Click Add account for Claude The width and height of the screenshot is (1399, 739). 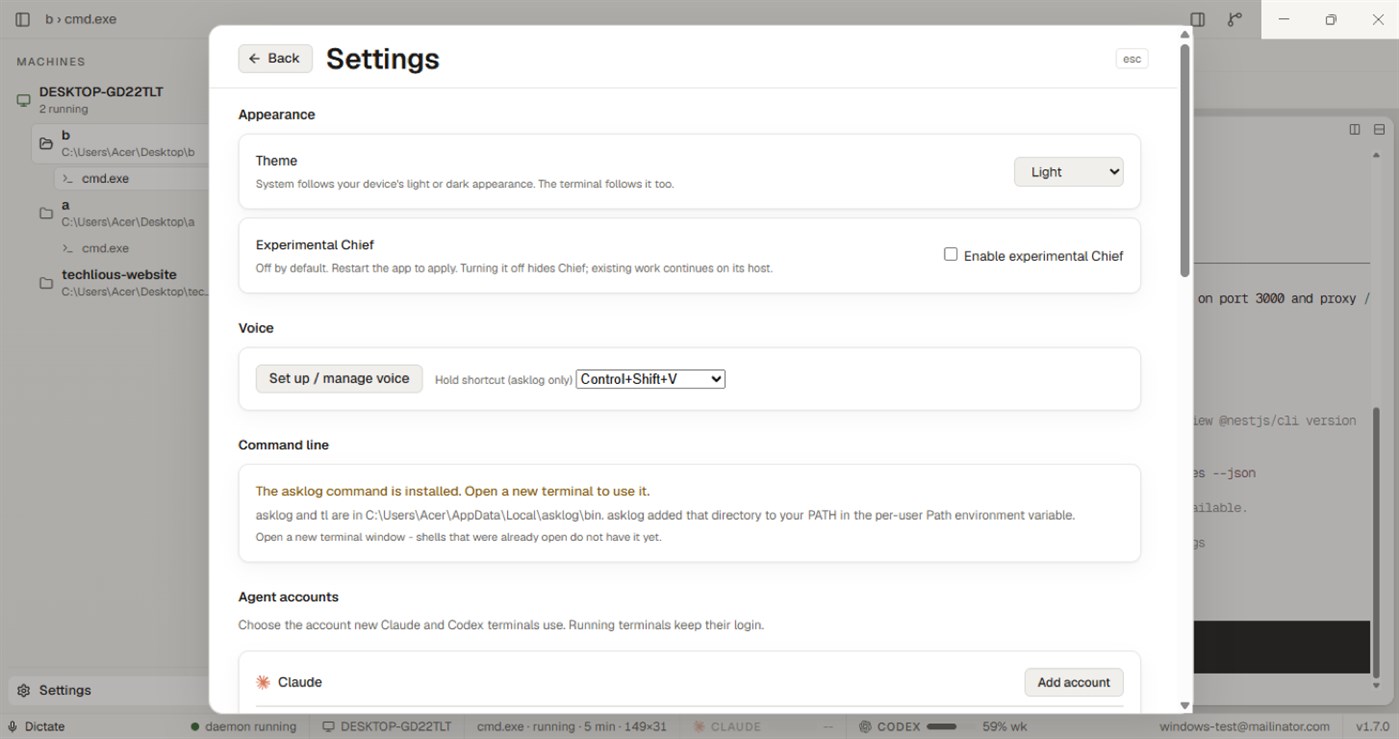coord(1074,682)
